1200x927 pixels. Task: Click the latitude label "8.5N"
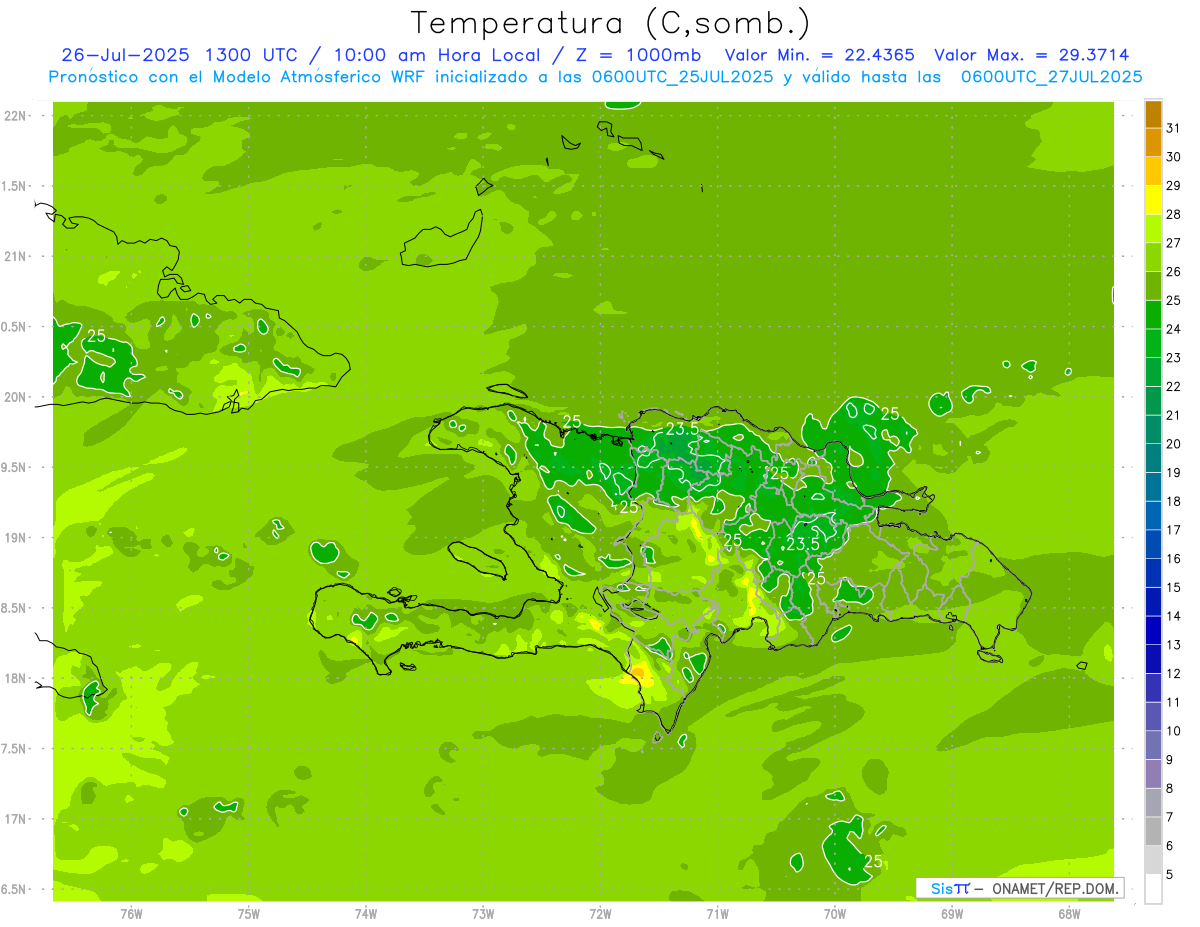[13, 608]
